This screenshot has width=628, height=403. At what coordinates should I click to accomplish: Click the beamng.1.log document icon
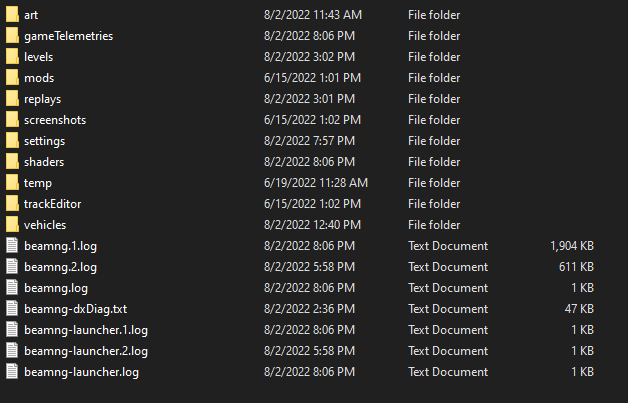pyautogui.click(x=12, y=246)
